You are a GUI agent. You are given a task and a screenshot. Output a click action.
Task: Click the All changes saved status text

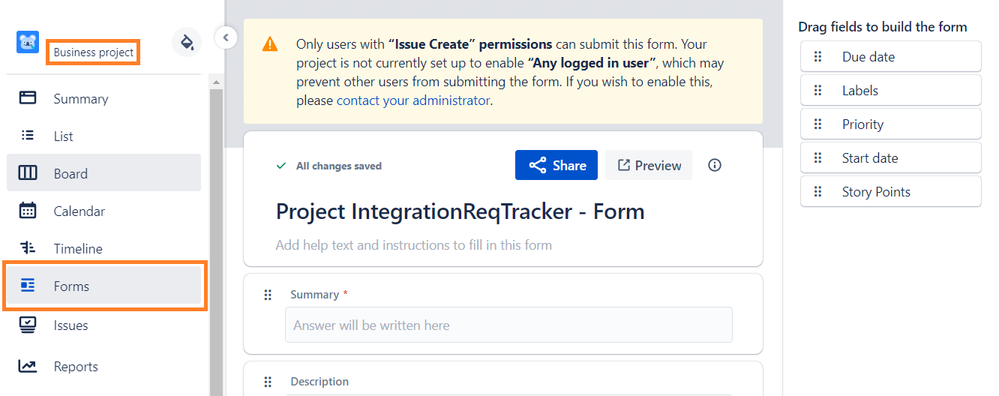pos(339,166)
